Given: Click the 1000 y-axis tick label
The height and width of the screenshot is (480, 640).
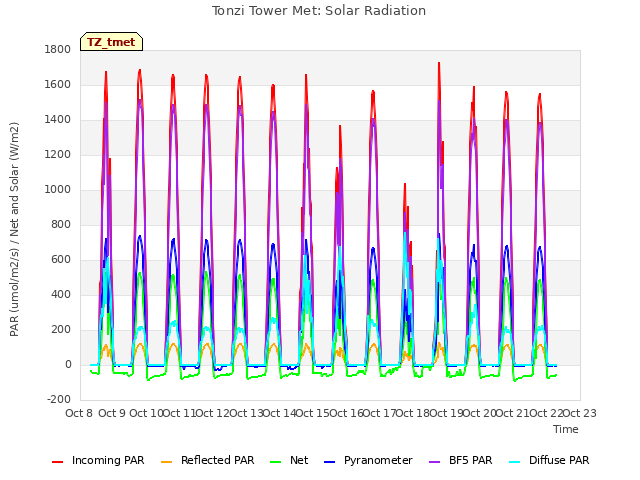Looking at the screenshot, I should click(58, 189).
